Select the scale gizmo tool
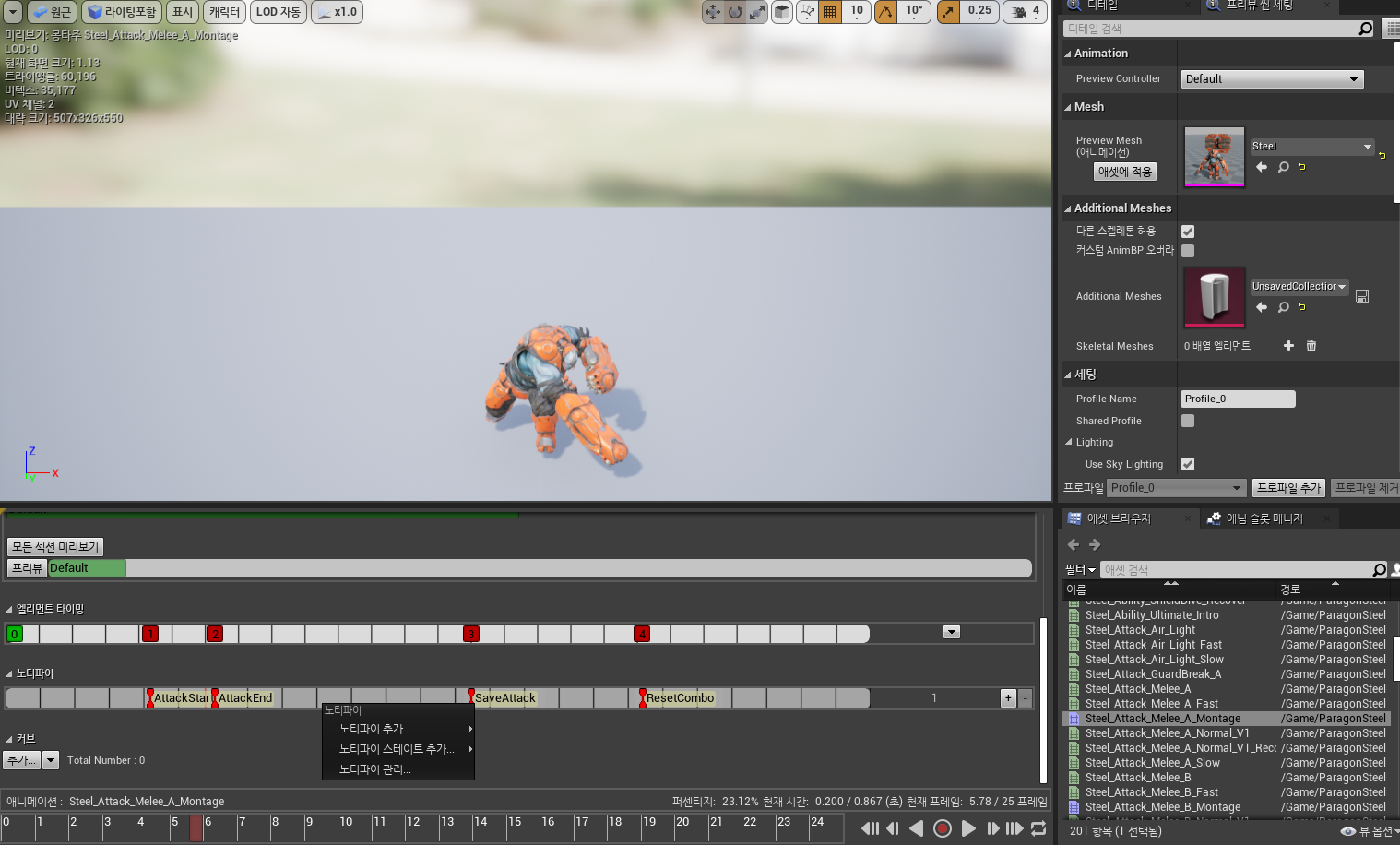 (x=757, y=12)
